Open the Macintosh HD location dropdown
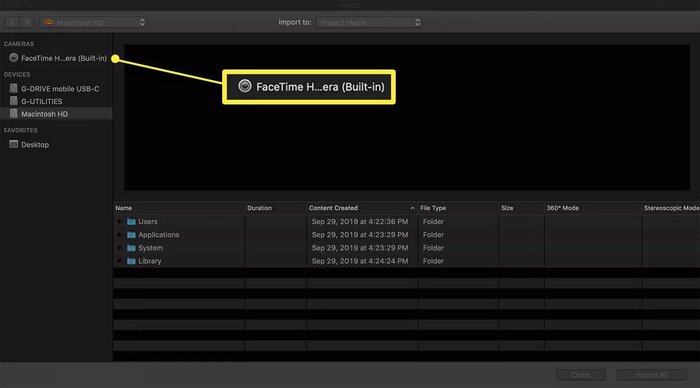700x388 pixels. pyautogui.click(x=93, y=22)
